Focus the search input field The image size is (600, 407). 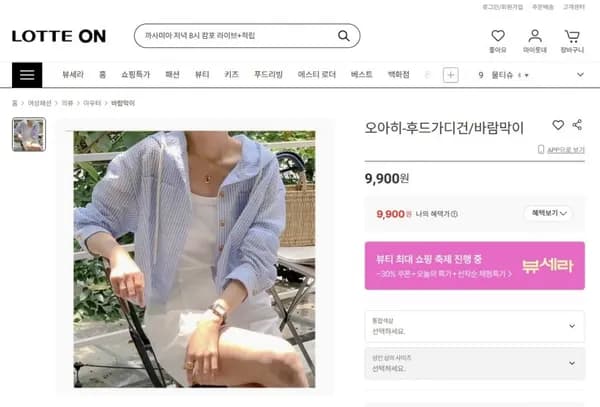tap(237, 36)
